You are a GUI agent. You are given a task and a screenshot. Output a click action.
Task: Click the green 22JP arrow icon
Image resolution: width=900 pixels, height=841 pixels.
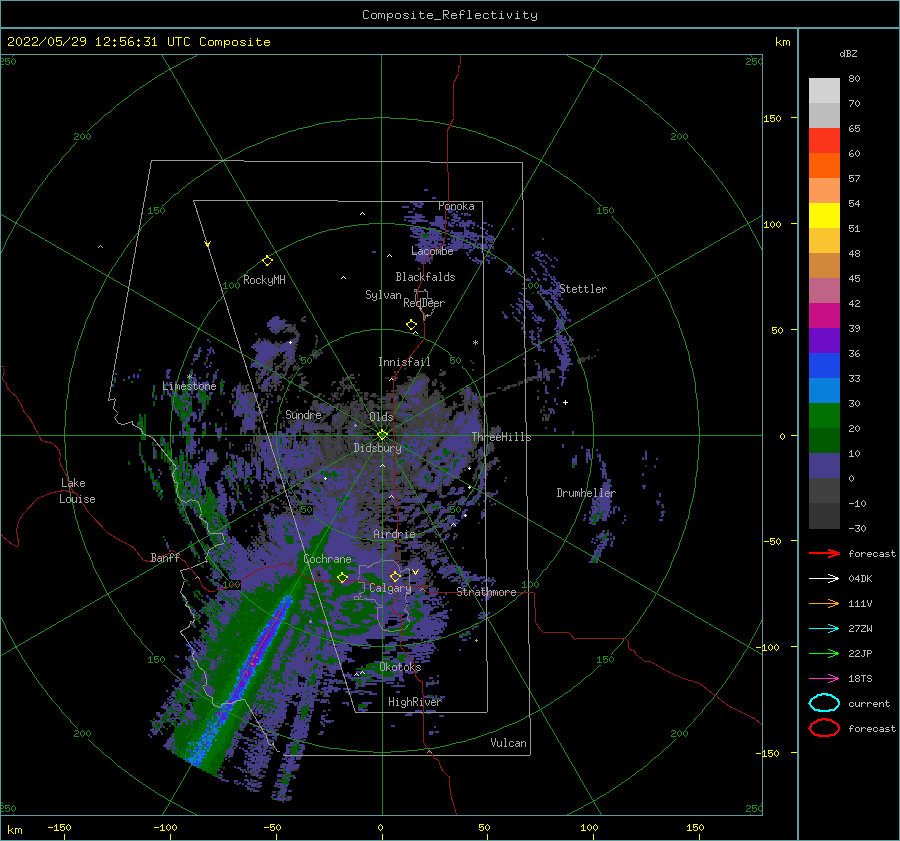[824, 653]
